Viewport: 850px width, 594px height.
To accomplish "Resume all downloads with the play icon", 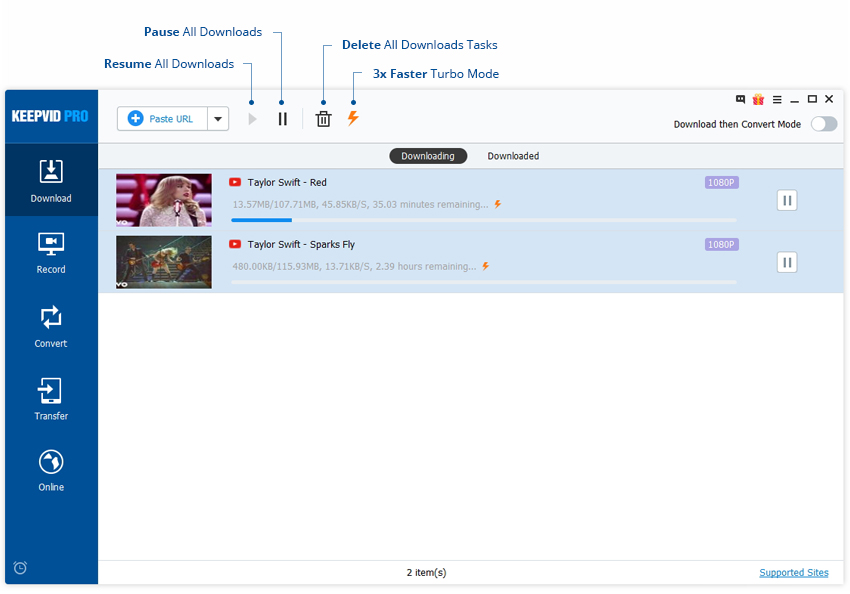I will pyautogui.click(x=252, y=119).
